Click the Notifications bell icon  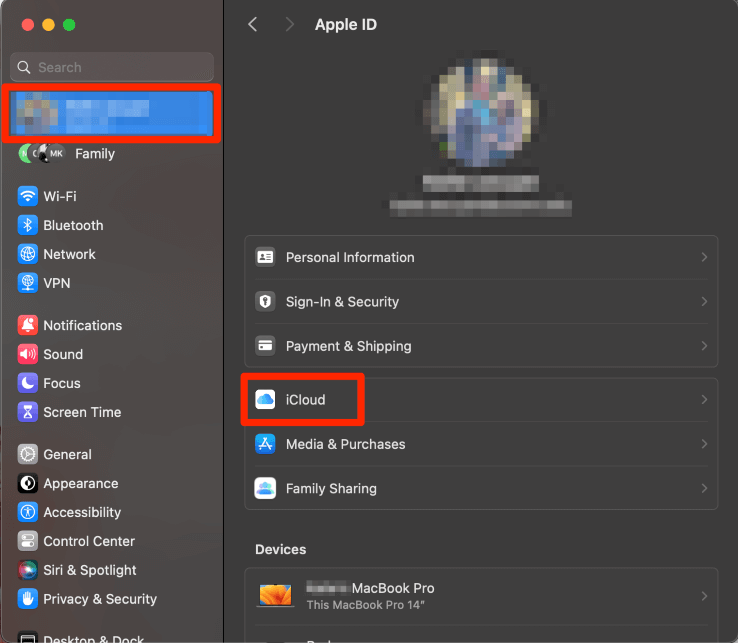click(28, 325)
